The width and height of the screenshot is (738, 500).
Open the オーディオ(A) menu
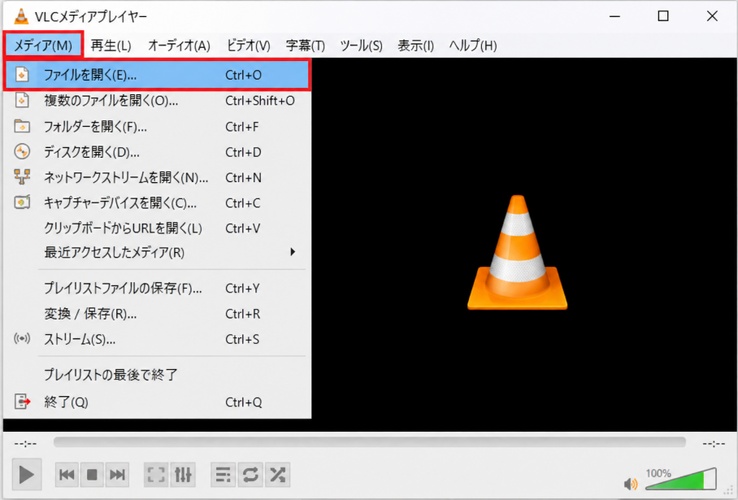click(179, 46)
